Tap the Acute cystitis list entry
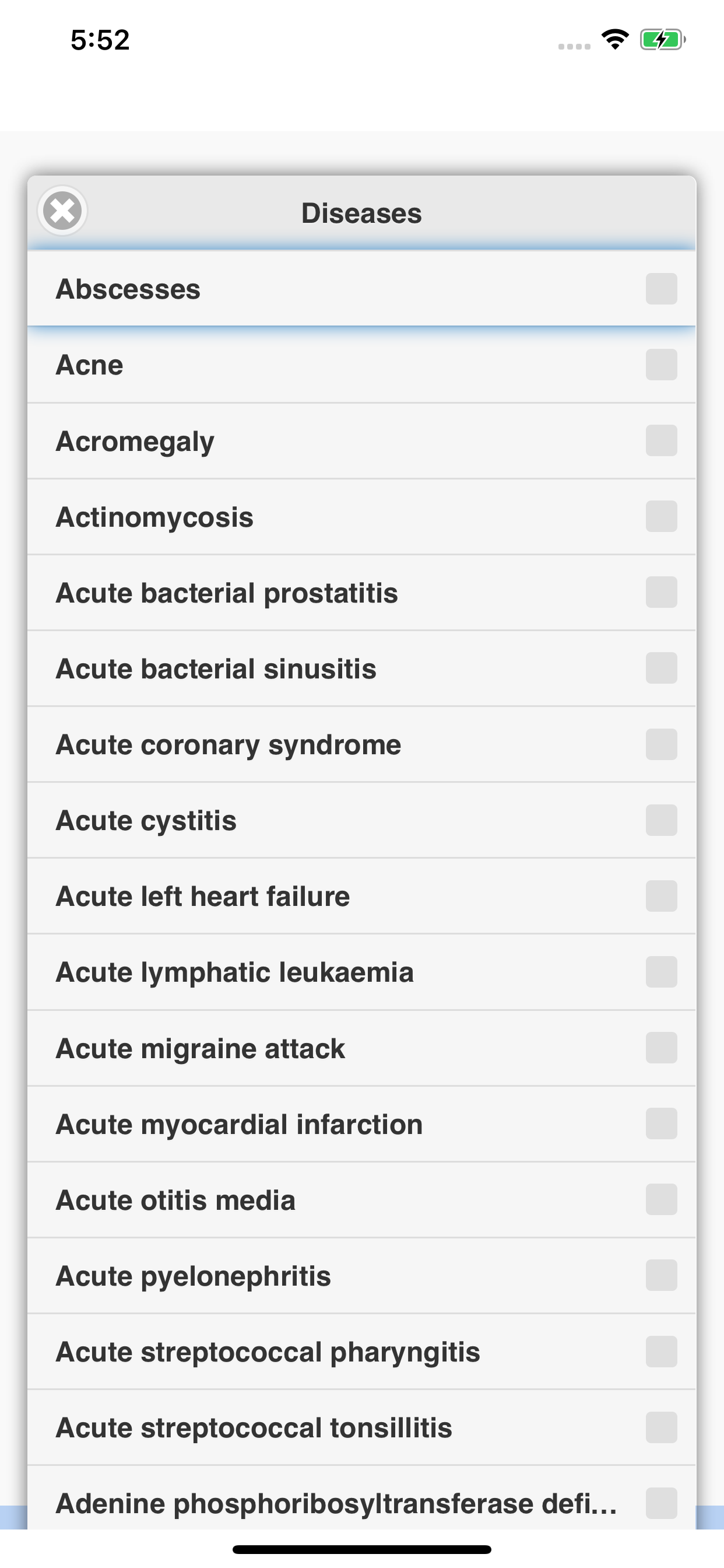 tap(361, 820)
